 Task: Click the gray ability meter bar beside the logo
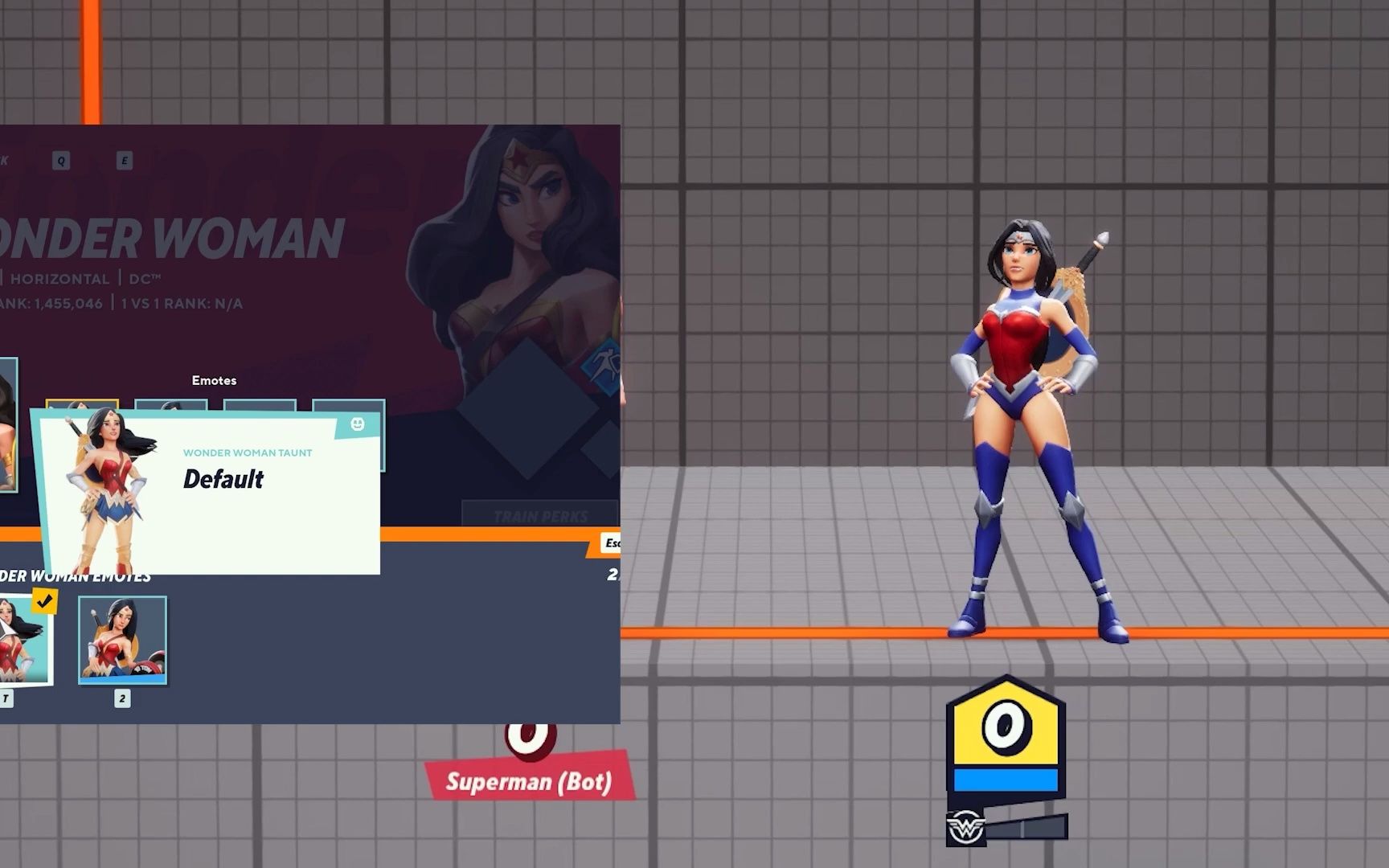tap(1026, 828)
